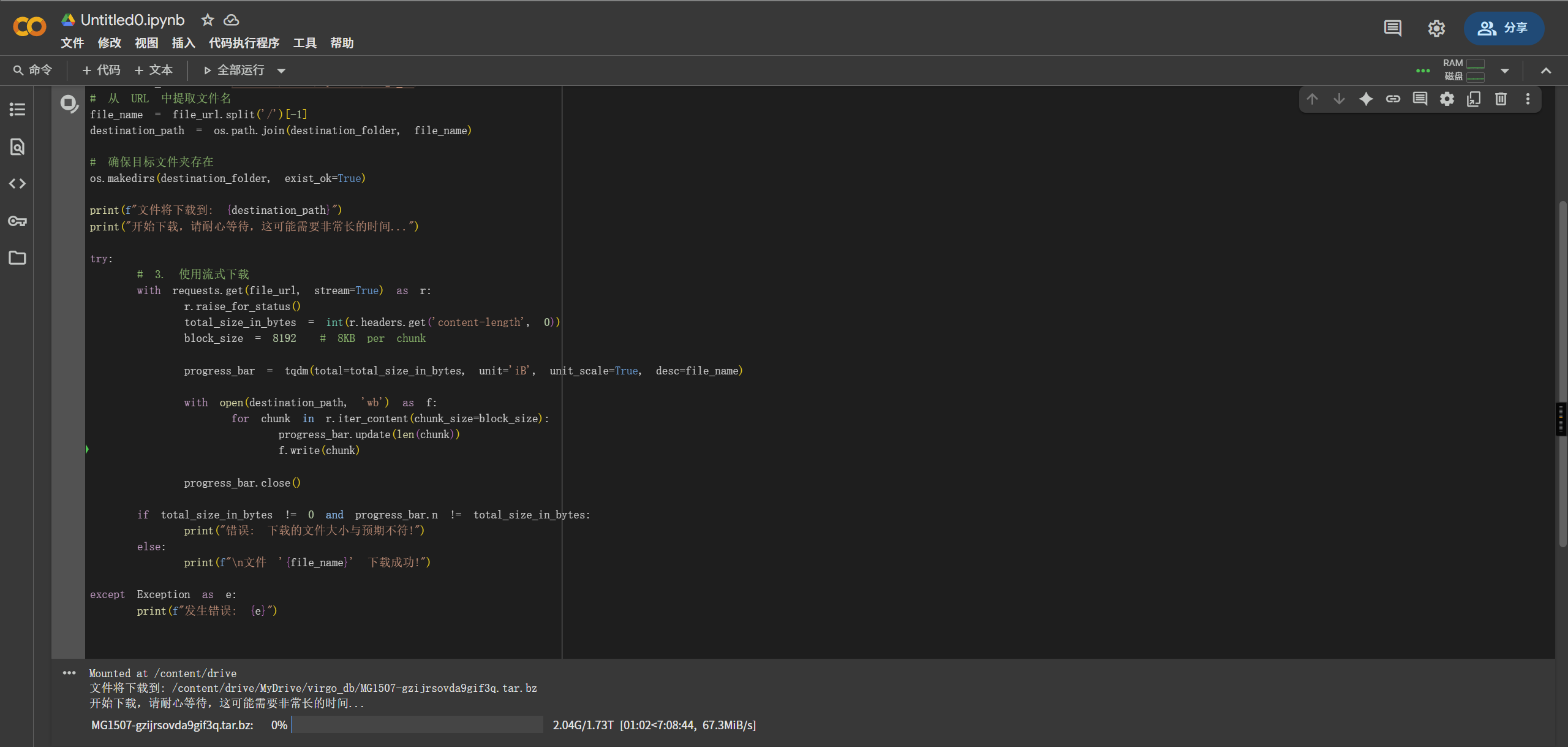Viewport: 1568px width, 747px height.
Task: Expand the 全部运行 dropdown arrow
Action: (281, 71)
